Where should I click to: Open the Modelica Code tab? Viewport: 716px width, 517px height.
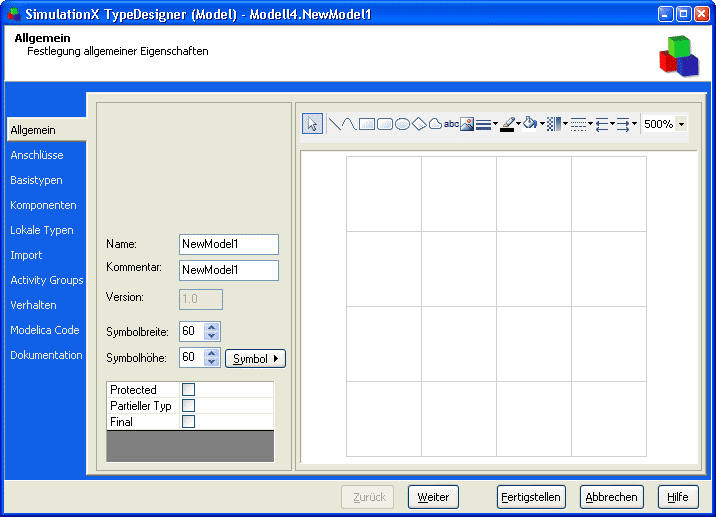tap(44, 330)
